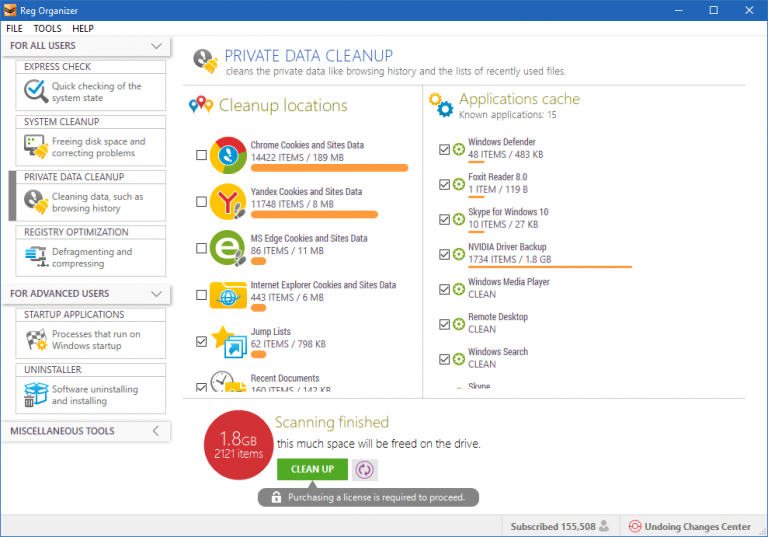The image size is (768, 537).
Task: Click the Yandex Cookies browser icon
Action: tap(228, 201)
